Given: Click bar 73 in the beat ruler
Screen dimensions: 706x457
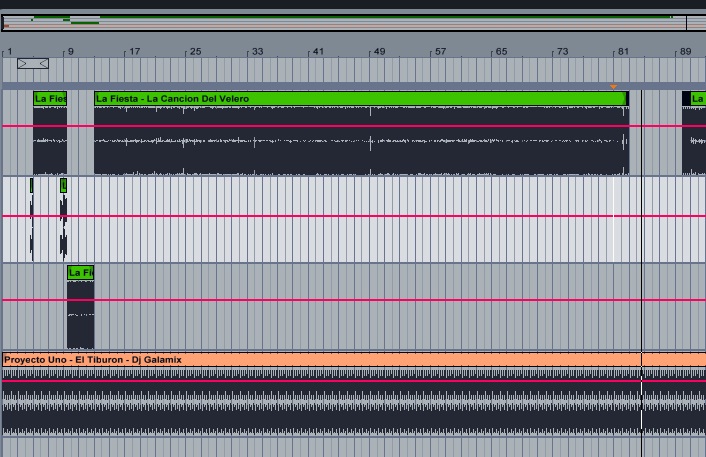Looking at the screenshot, I should click(x=562, y=51).
